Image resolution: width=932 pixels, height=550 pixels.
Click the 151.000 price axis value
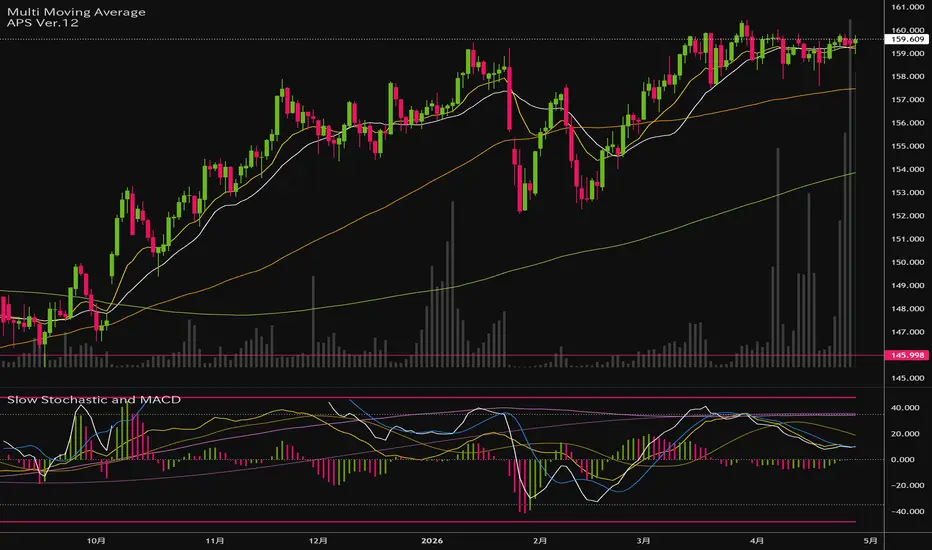pos(908,239)
